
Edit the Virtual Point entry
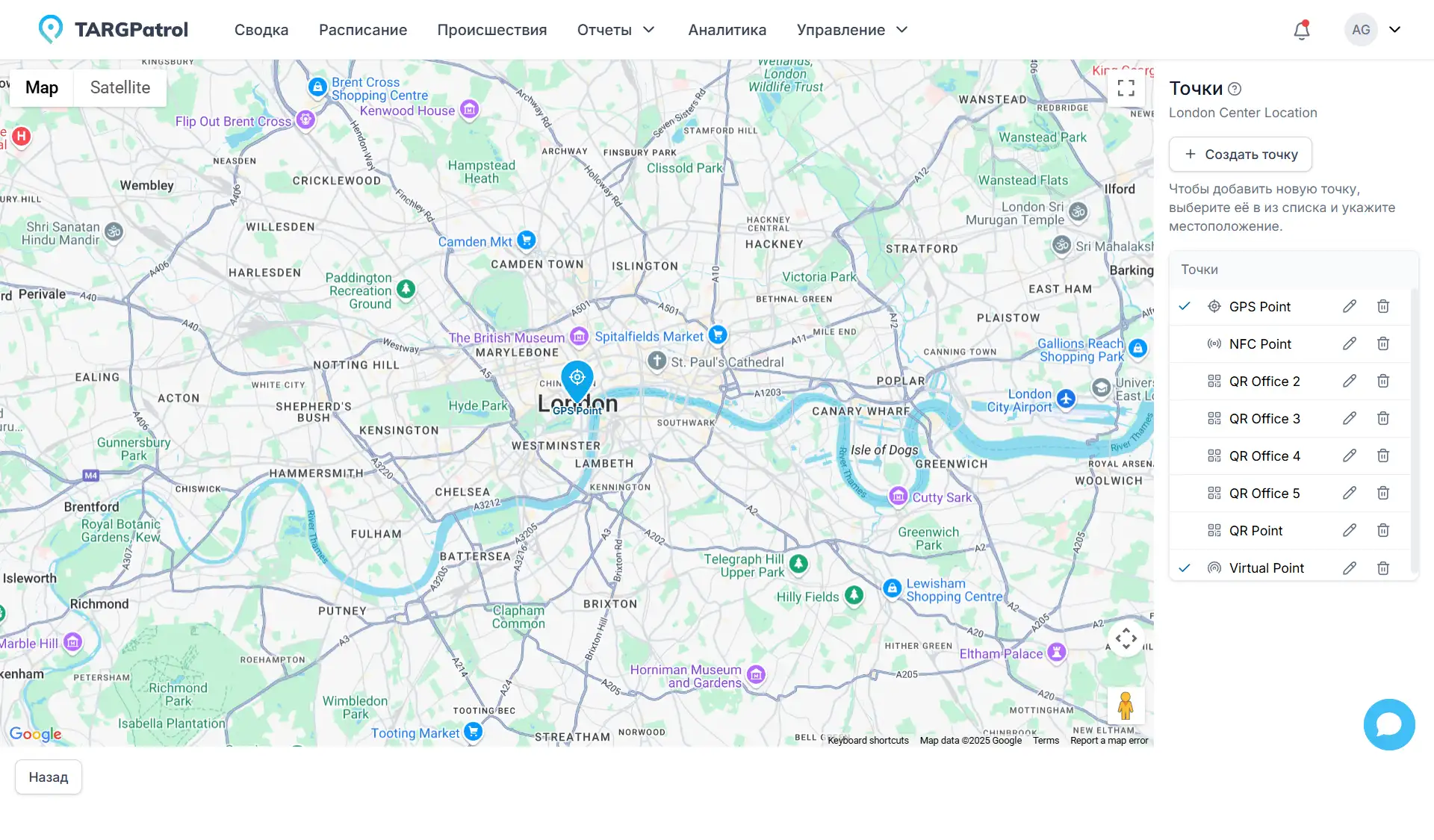tap(1349, 568)
